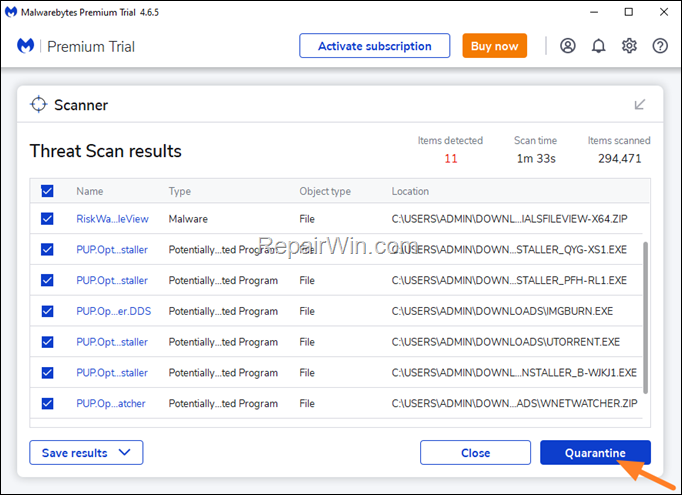Close the Malwarebytes window
682x495 pixels.
tap(664, 12)
